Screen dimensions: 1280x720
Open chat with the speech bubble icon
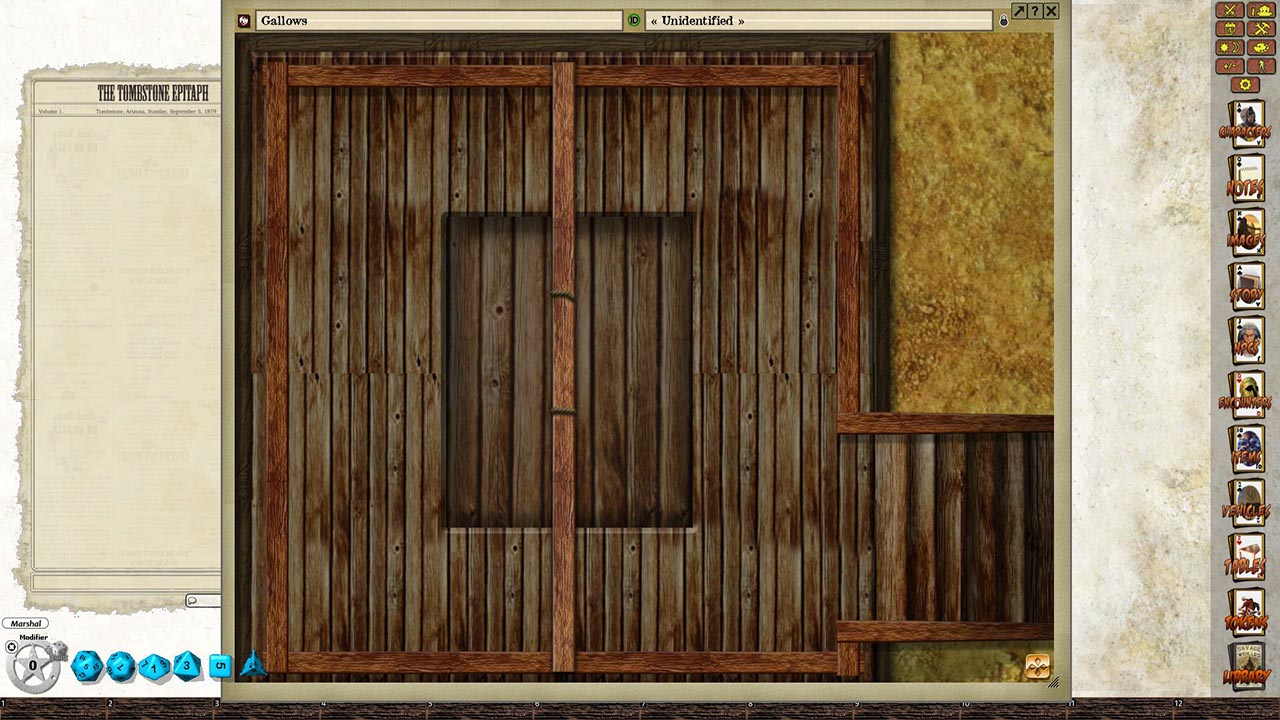pos(194,599)
